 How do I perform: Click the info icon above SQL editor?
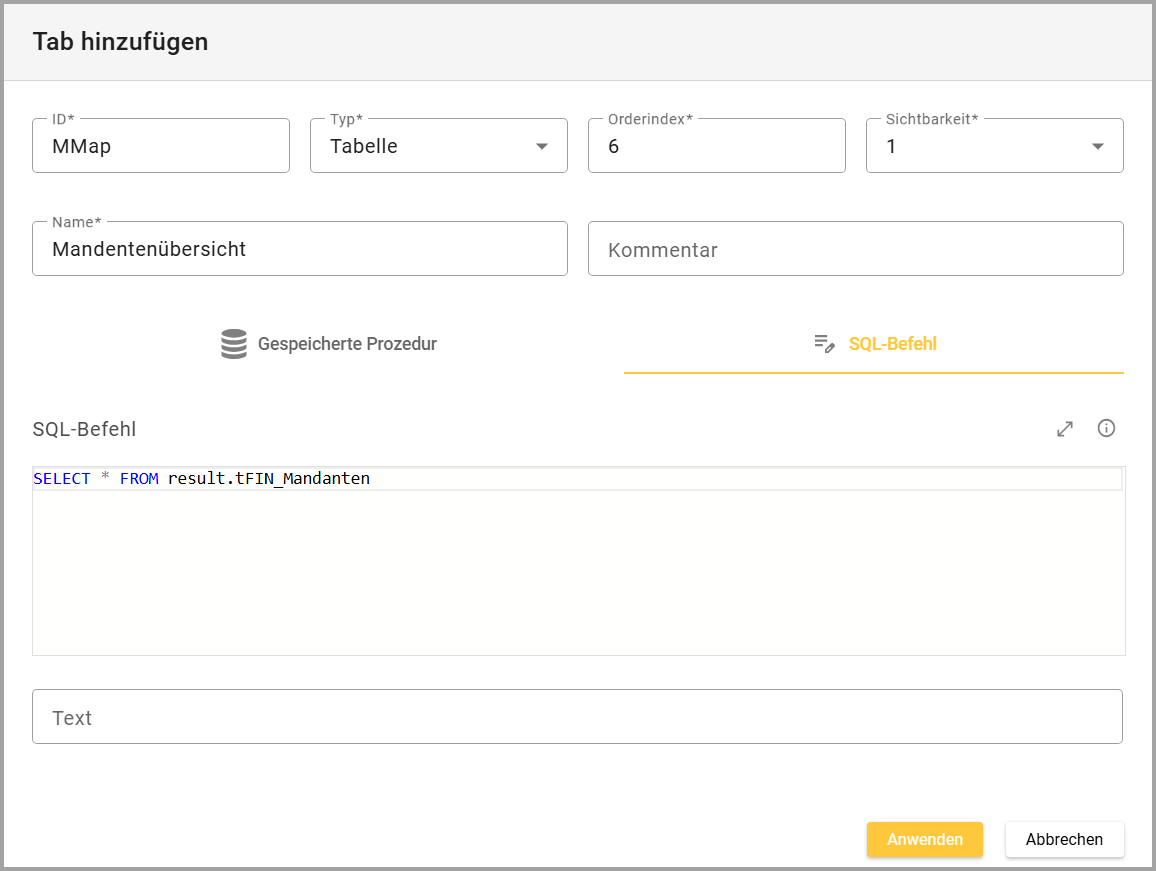(1106, 429)
